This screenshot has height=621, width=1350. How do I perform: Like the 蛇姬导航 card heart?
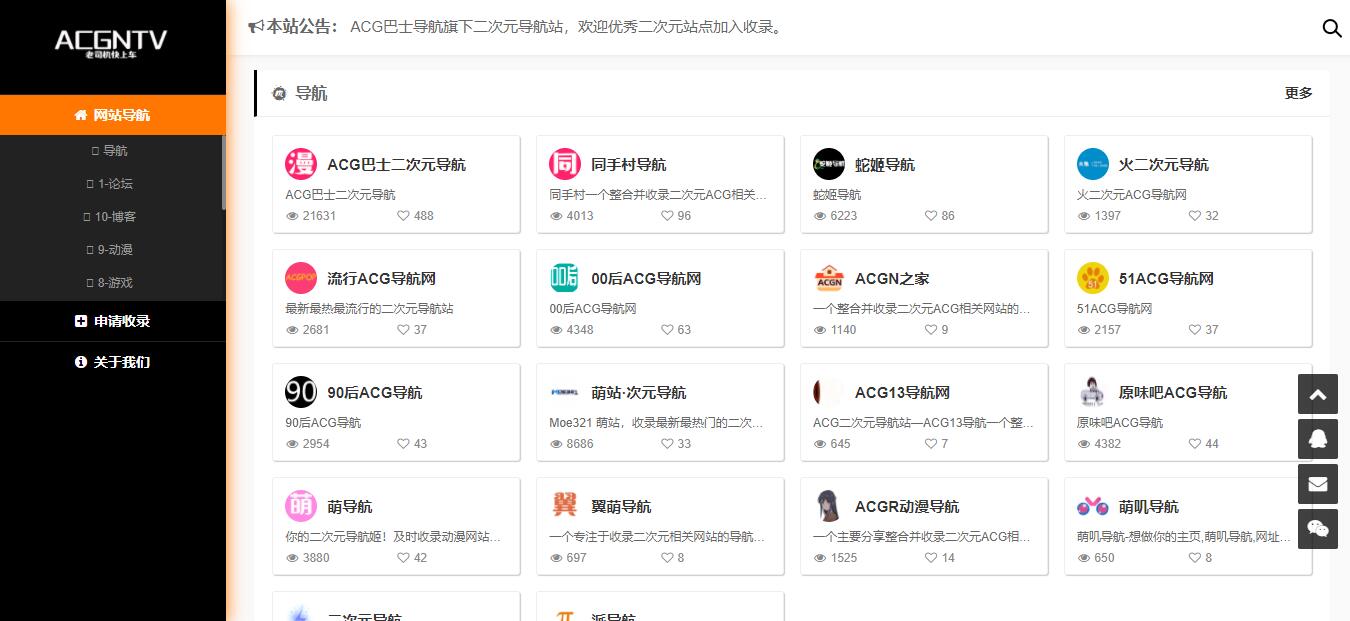pos(932,216)
